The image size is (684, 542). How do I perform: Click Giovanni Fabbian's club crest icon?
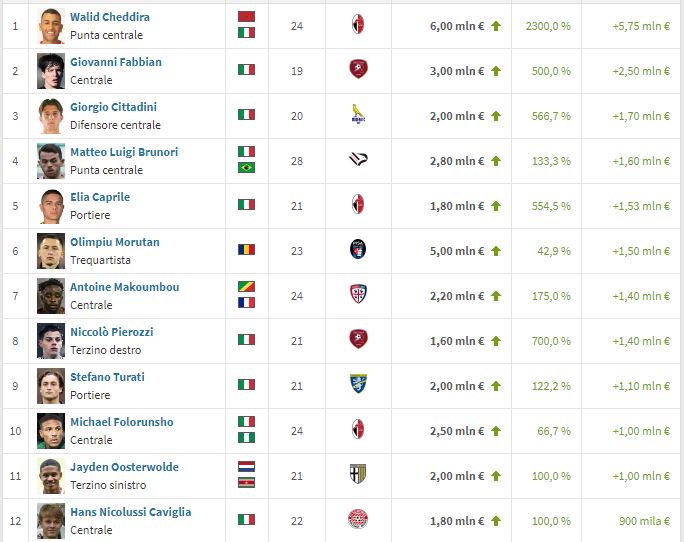point(358,70)
